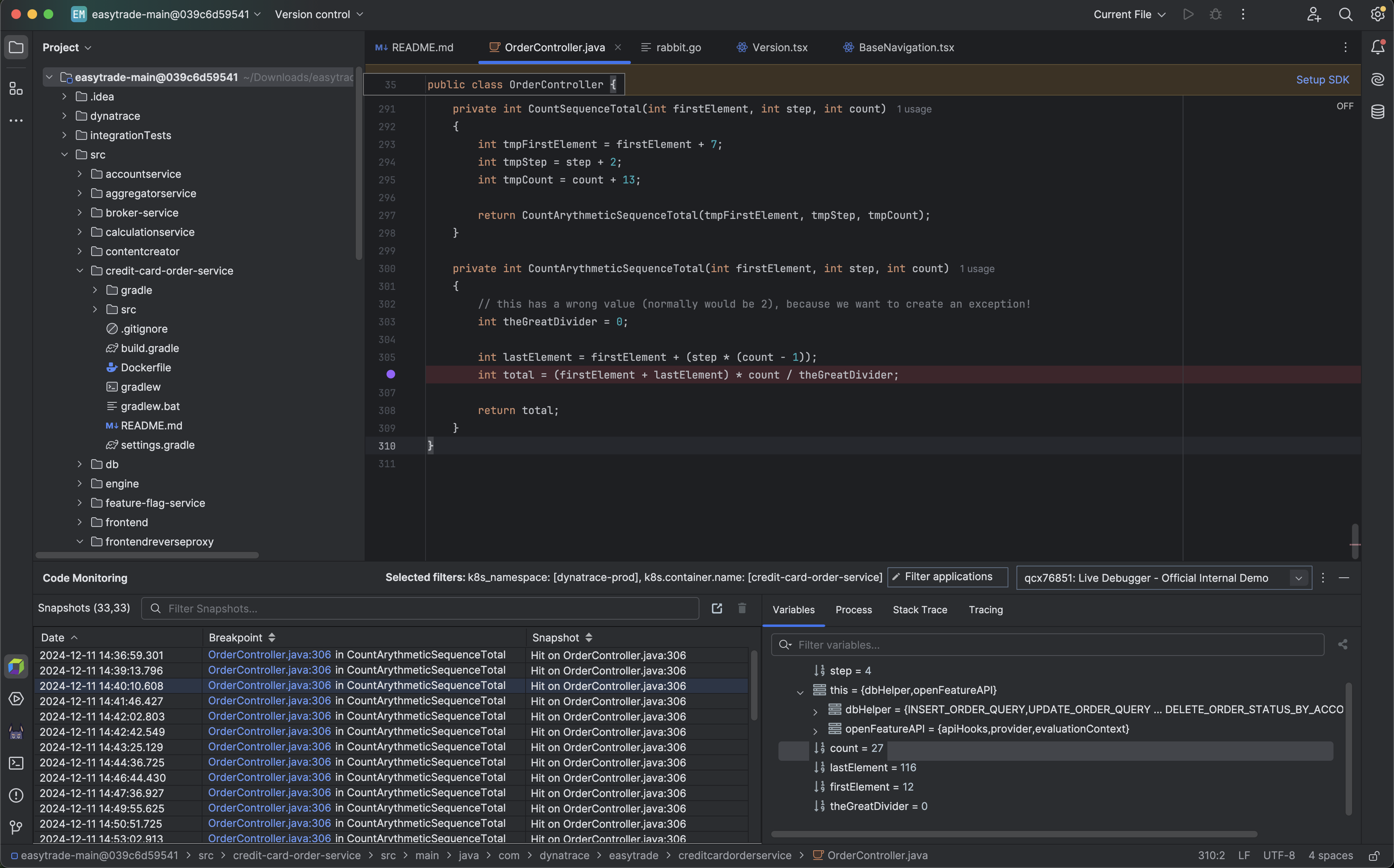Open the Notifications bell icon
The width and height of the screenshot is (1394, 868).
pos(1379,47)
